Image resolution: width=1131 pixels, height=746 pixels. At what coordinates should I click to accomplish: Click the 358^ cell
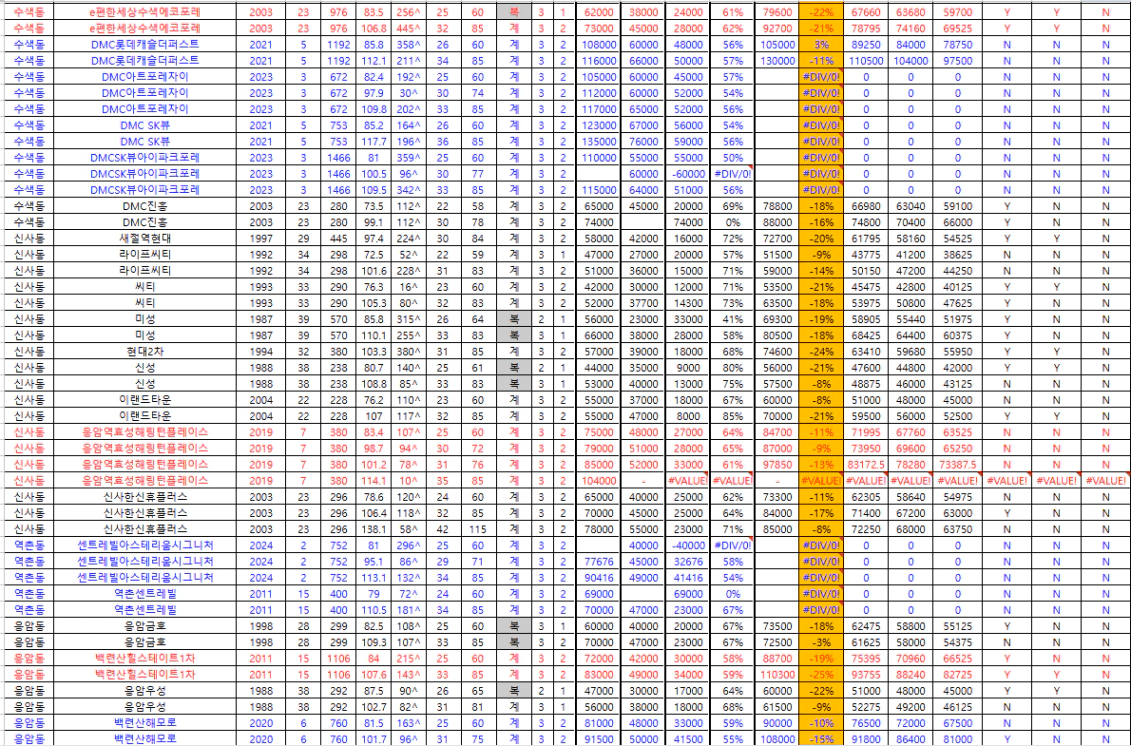(408, 45)
